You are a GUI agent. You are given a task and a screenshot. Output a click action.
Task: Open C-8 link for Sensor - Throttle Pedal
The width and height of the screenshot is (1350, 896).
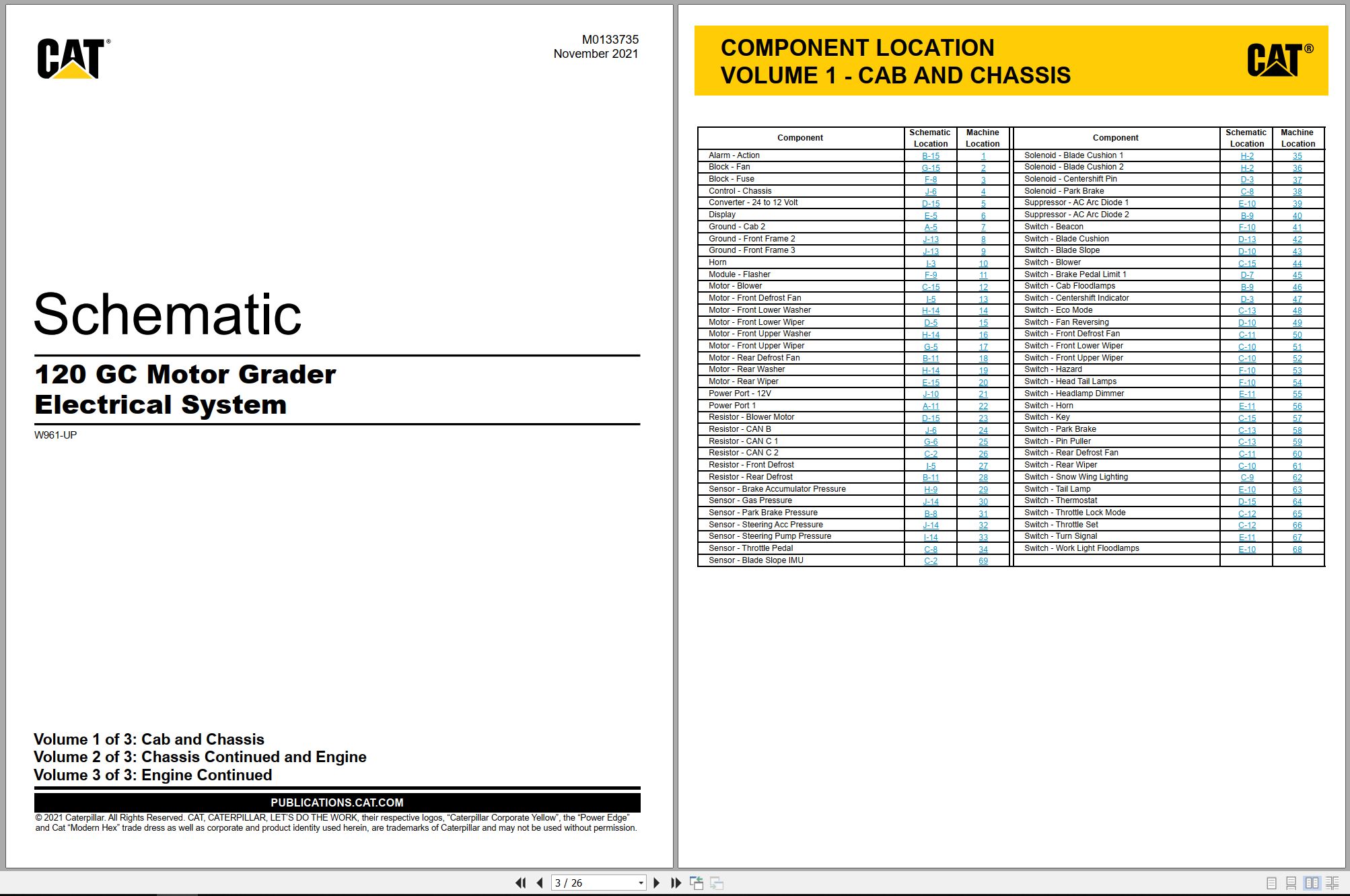[931, 550]
